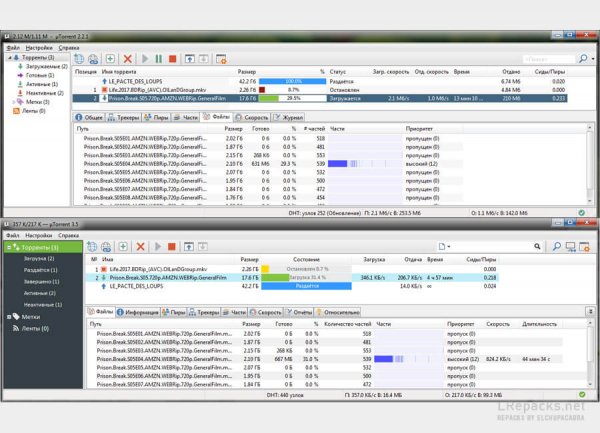Switch to Трекеры tab in uTorrent 2.2.1
Image resolution: width=600 pixels, height=433 pixels.
click(x=124, y=117)
